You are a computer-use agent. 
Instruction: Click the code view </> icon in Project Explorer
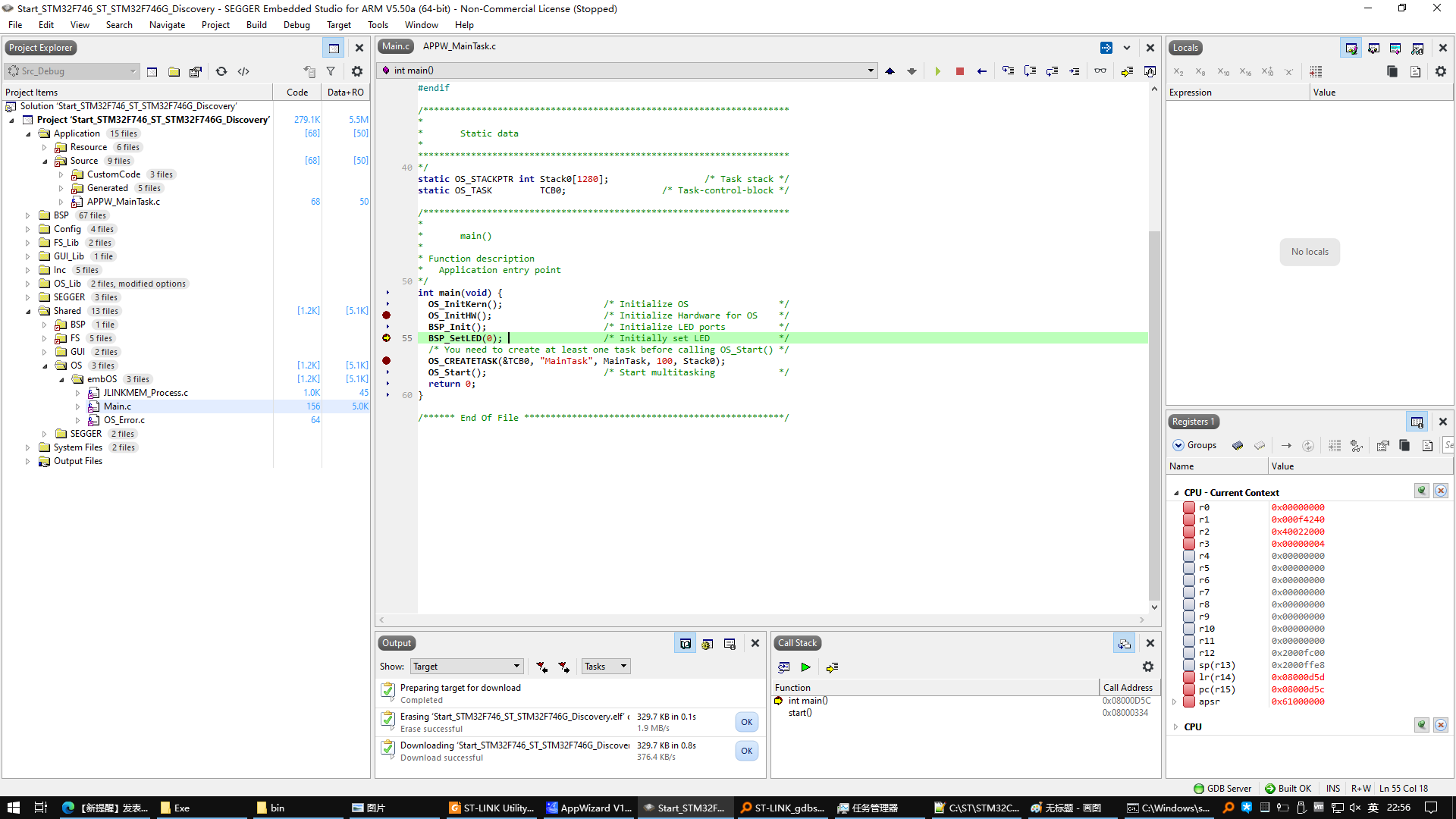click(x=243, y=71)
